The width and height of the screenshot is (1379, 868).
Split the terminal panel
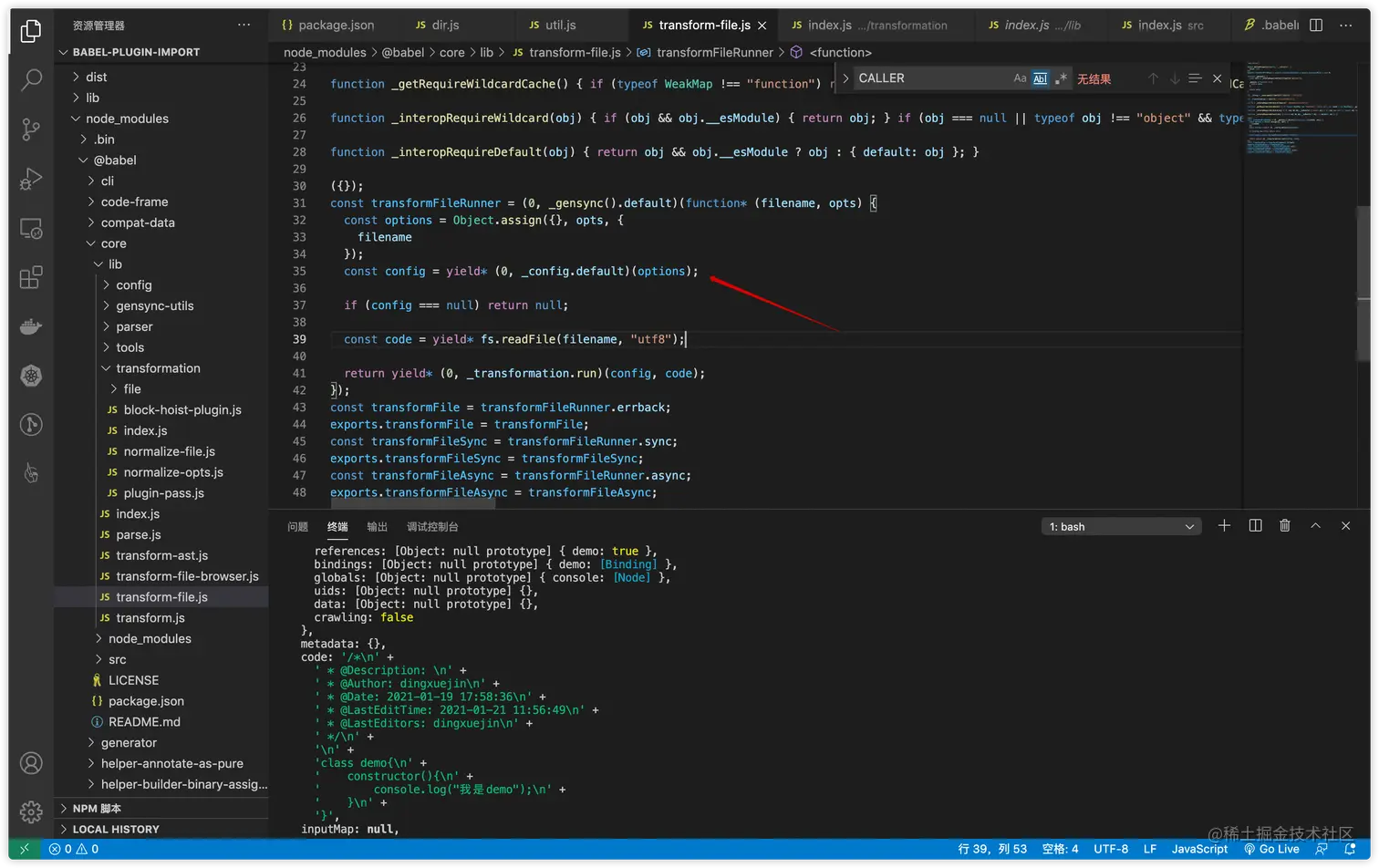pos(1255,526)
